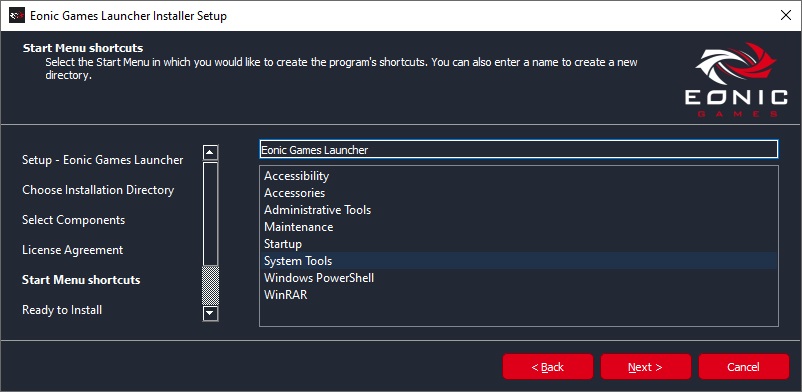The image size is (802, 392).
Task: Close the installer window
Action: click(x=786, y=15)
